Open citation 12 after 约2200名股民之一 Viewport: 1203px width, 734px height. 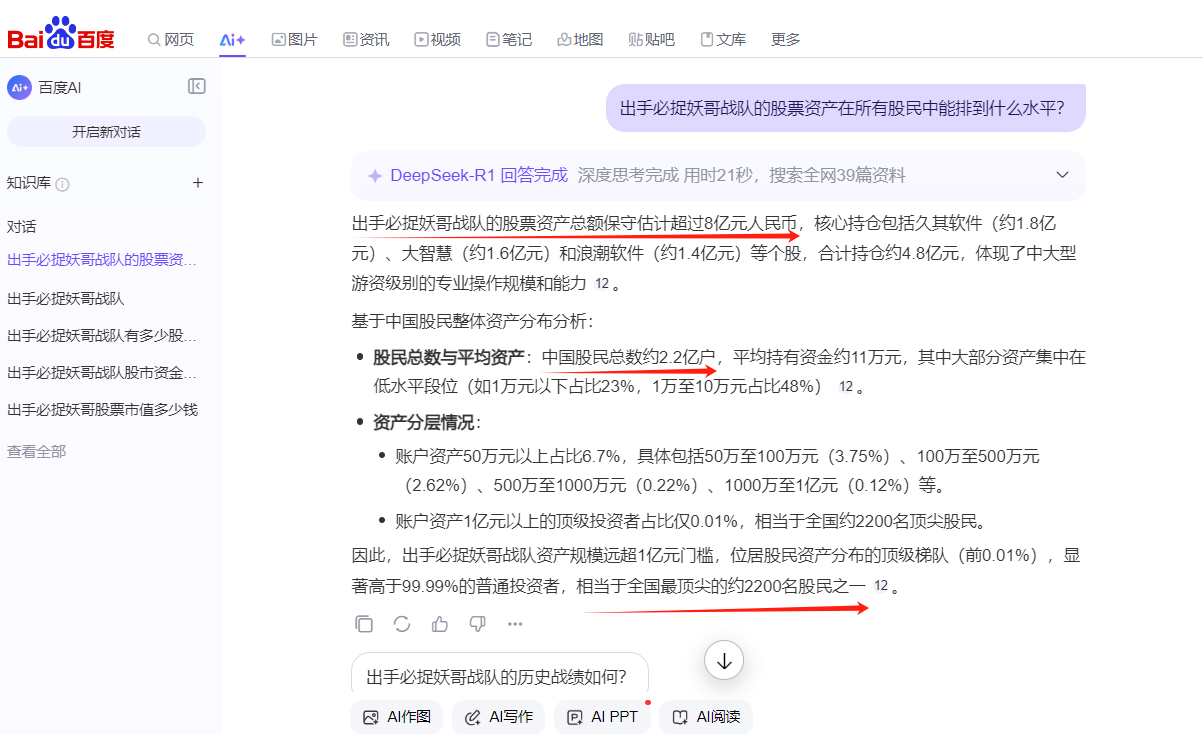[x=880, y=586]
